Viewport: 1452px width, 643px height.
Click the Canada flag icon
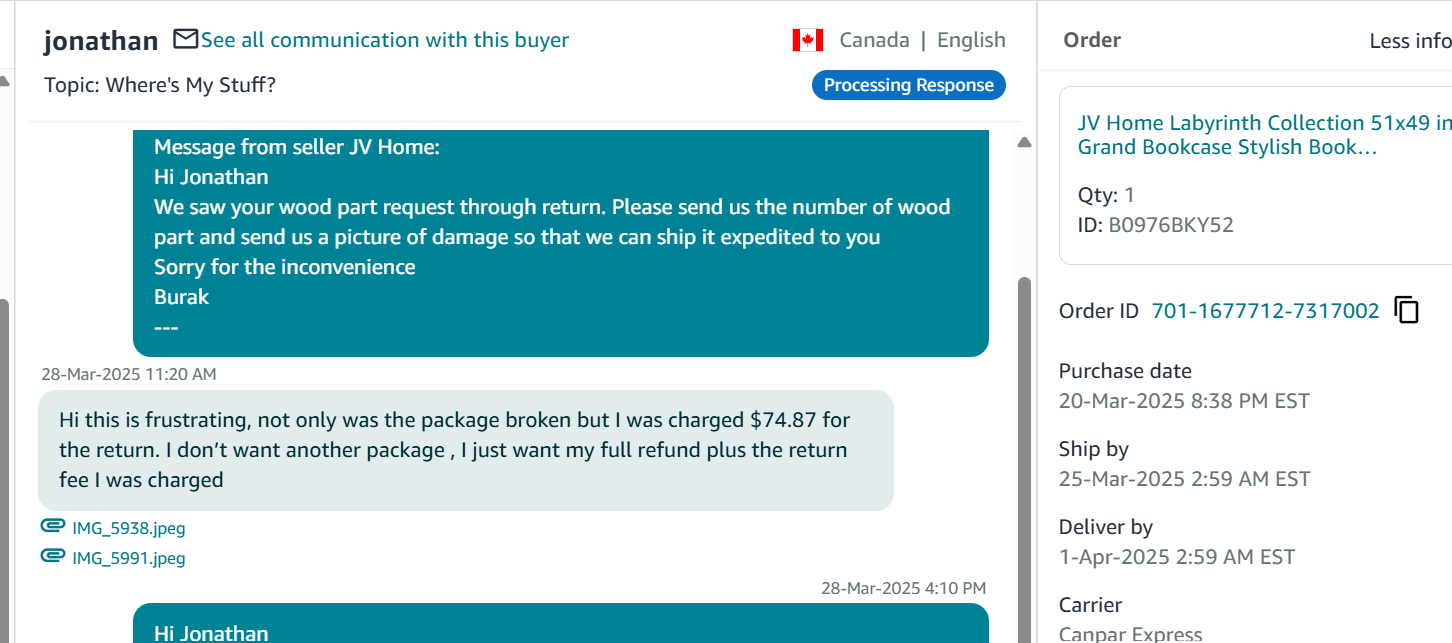pyautogui.click(x=807, y=40)
